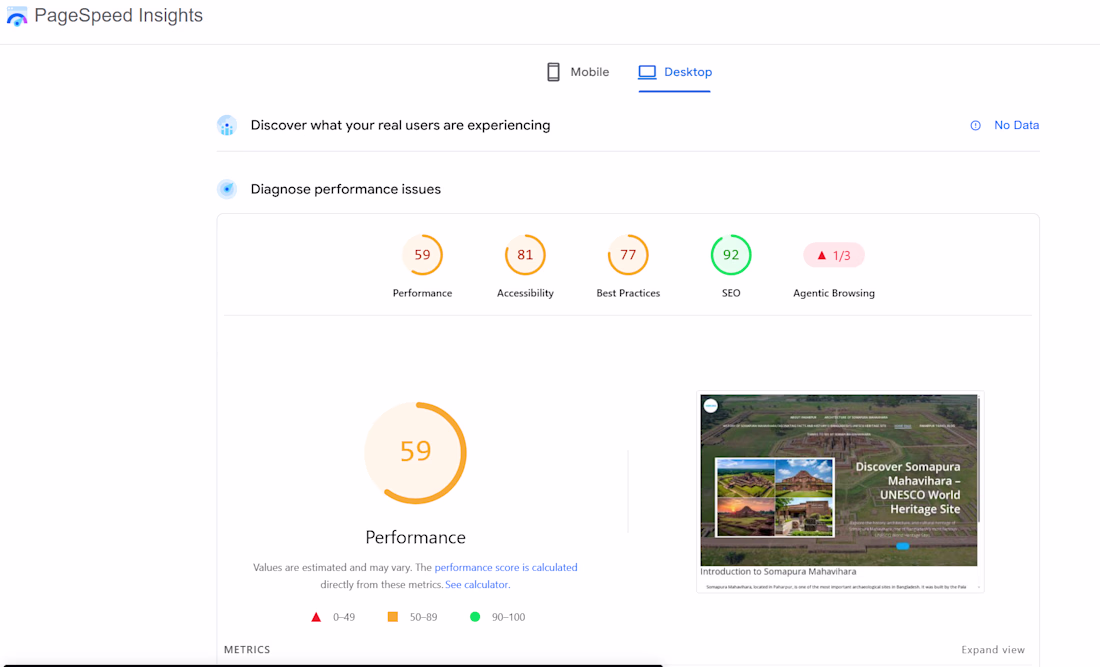Click the mobile phone icon
Viewport: 1100px width, 667px height.
(554, 72)
